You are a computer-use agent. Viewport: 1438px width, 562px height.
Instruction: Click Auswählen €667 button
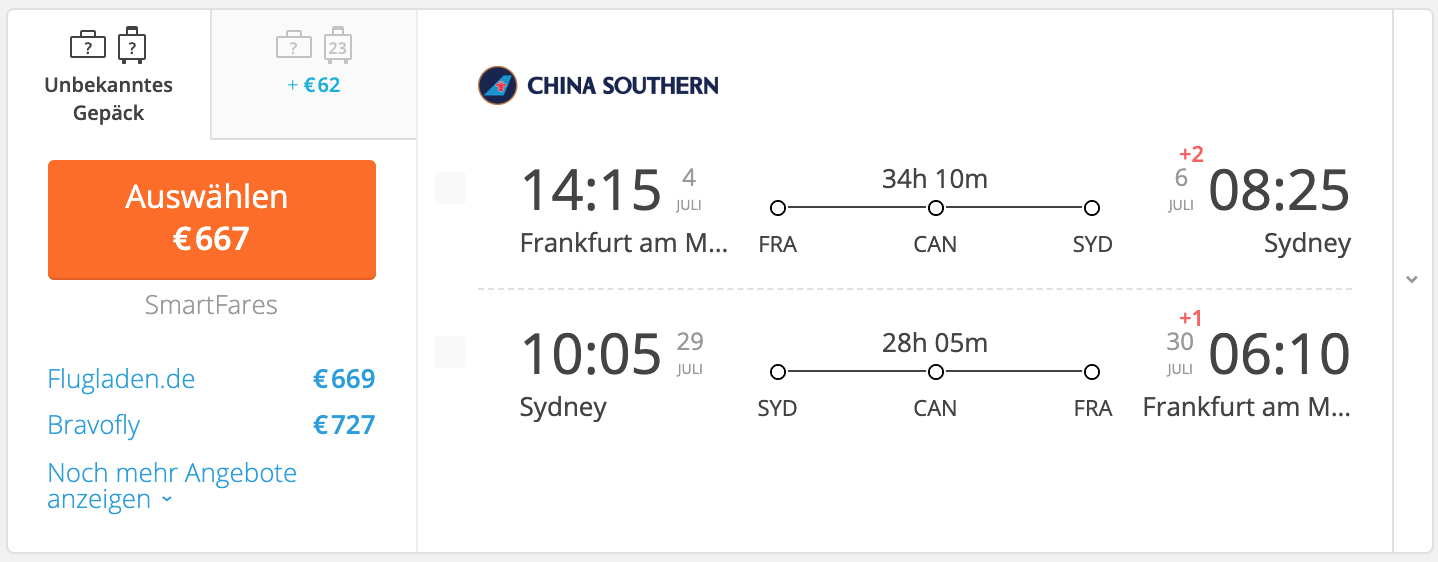click(x=212, y=219)
